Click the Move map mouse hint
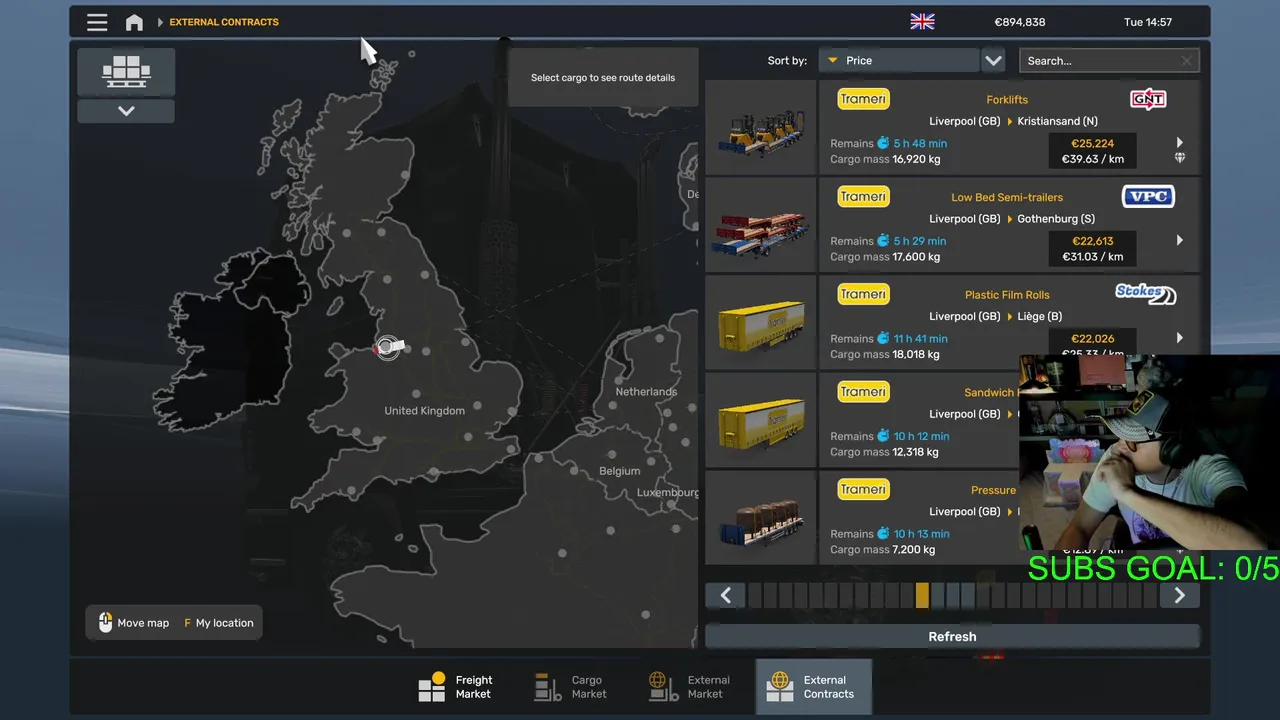The image size is (1280, 720). click(133, 623)
